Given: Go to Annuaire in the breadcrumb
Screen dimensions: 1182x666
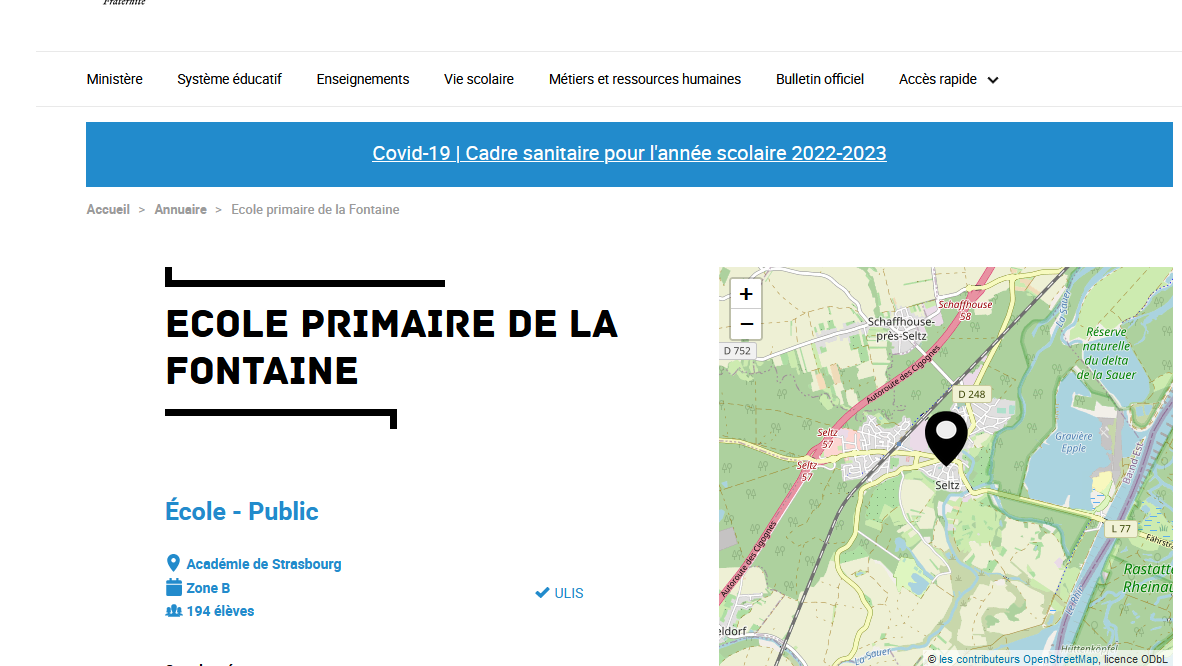Looking at the screenshot, I should (180, 209).
